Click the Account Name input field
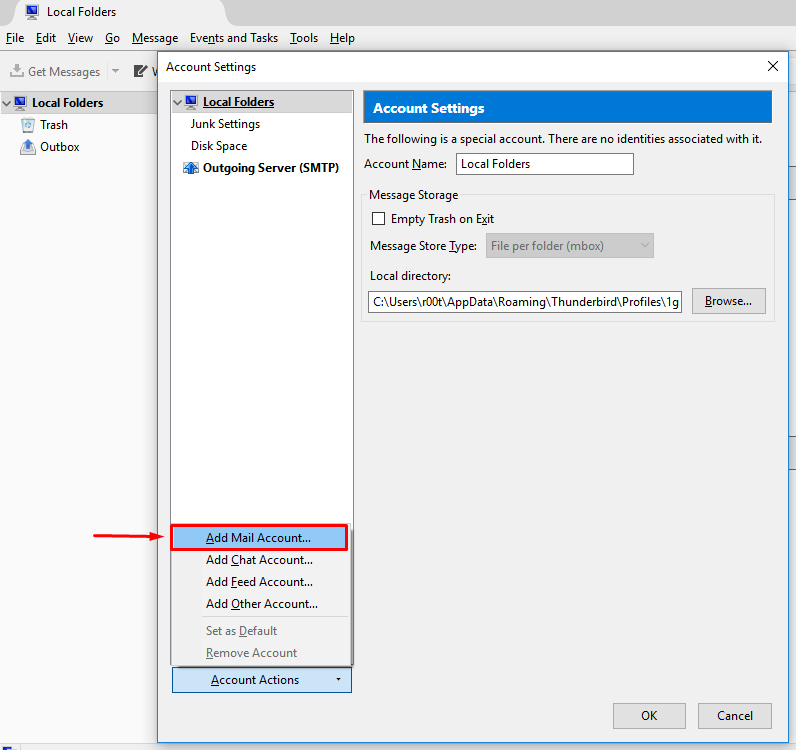Viewport: 796px width, 750px height. 545,164
